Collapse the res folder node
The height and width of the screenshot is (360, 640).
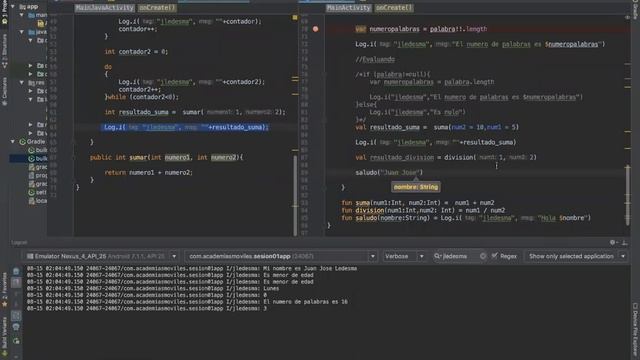22,82
